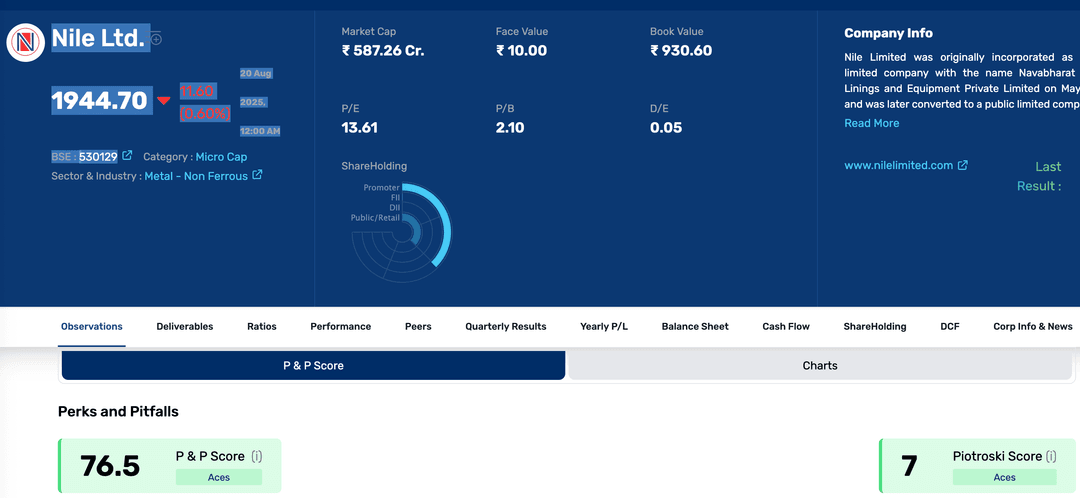Viewport: 1080px width, 498px height.
Task: Click the D/E value 0.05
Action: click(x=666, y=127)
